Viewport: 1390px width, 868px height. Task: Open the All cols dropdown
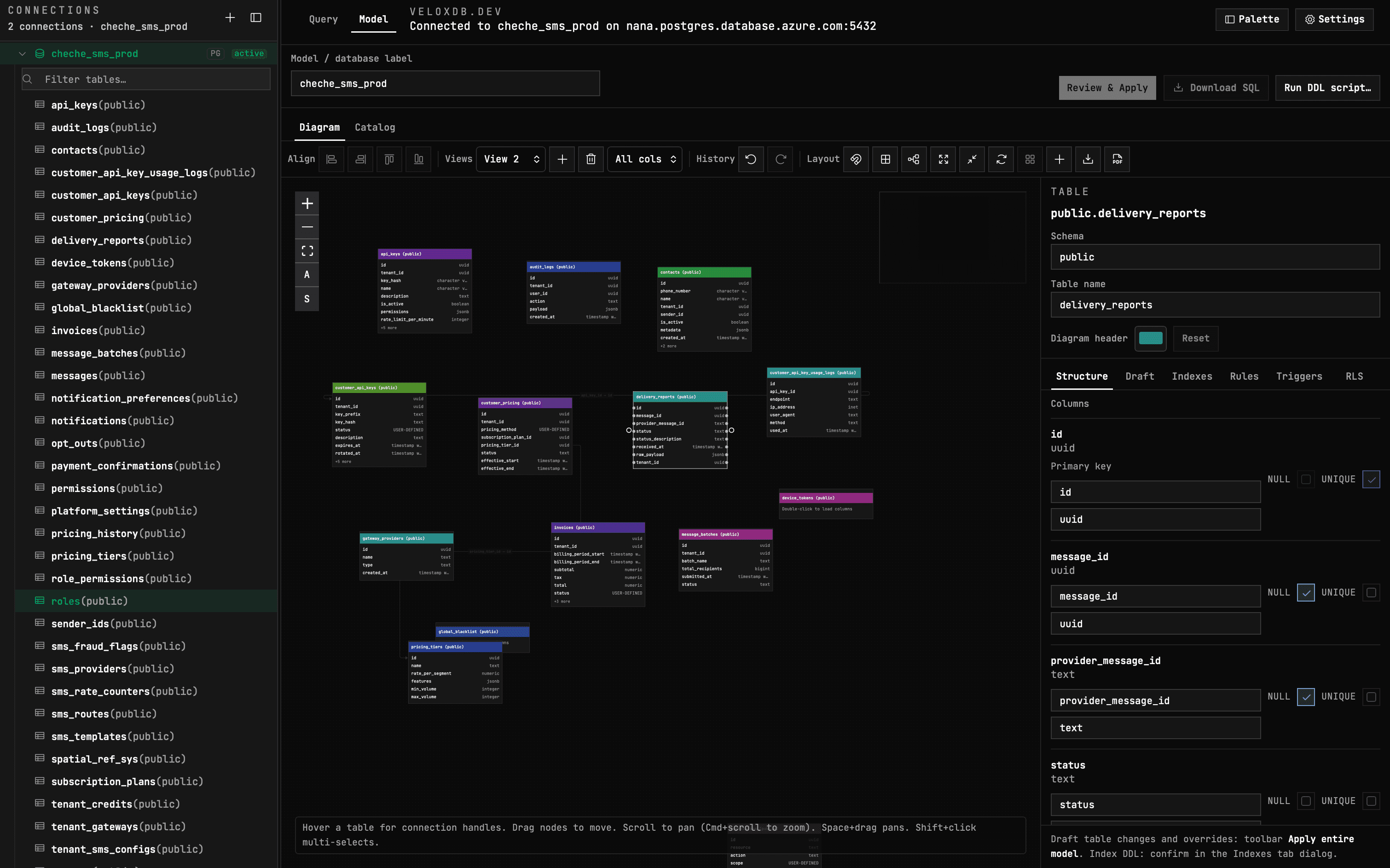point(645,159)
